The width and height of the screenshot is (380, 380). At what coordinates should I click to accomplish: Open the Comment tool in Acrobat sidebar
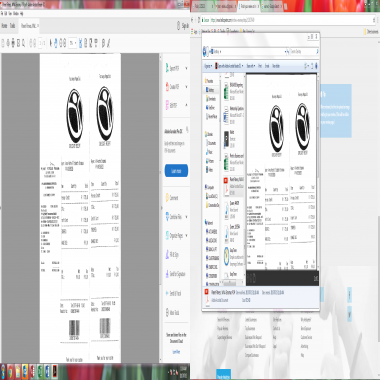pos(172,198)
